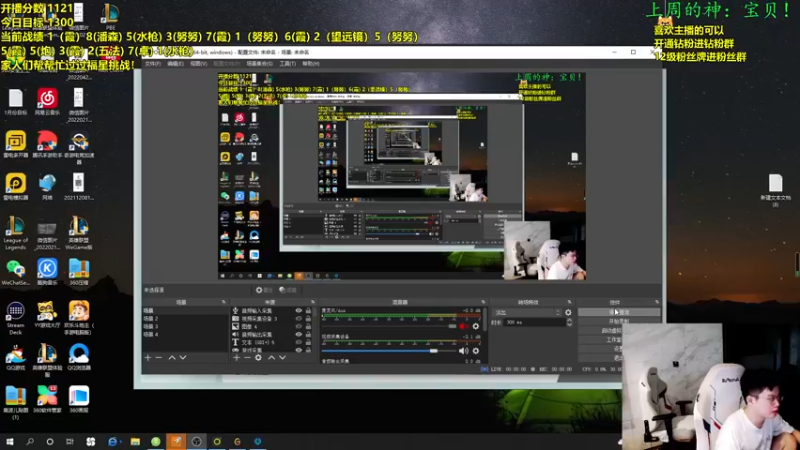
Task: Click the 属性 button above the docks
Action: [264, 290]
